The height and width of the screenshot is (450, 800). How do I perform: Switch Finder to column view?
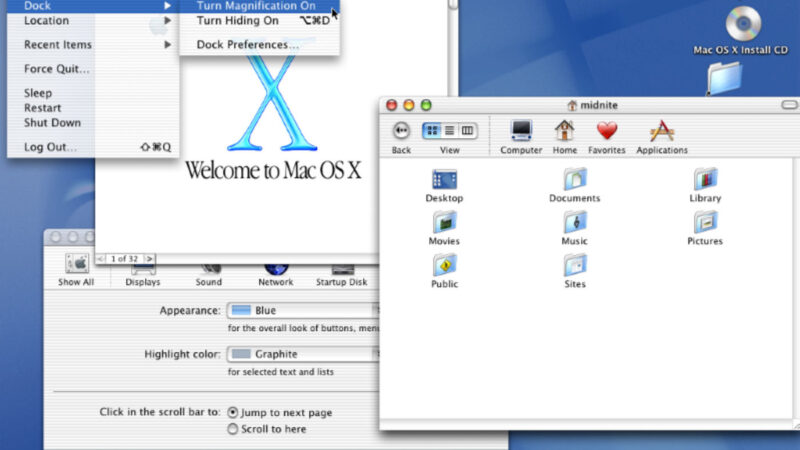[467, 131]
